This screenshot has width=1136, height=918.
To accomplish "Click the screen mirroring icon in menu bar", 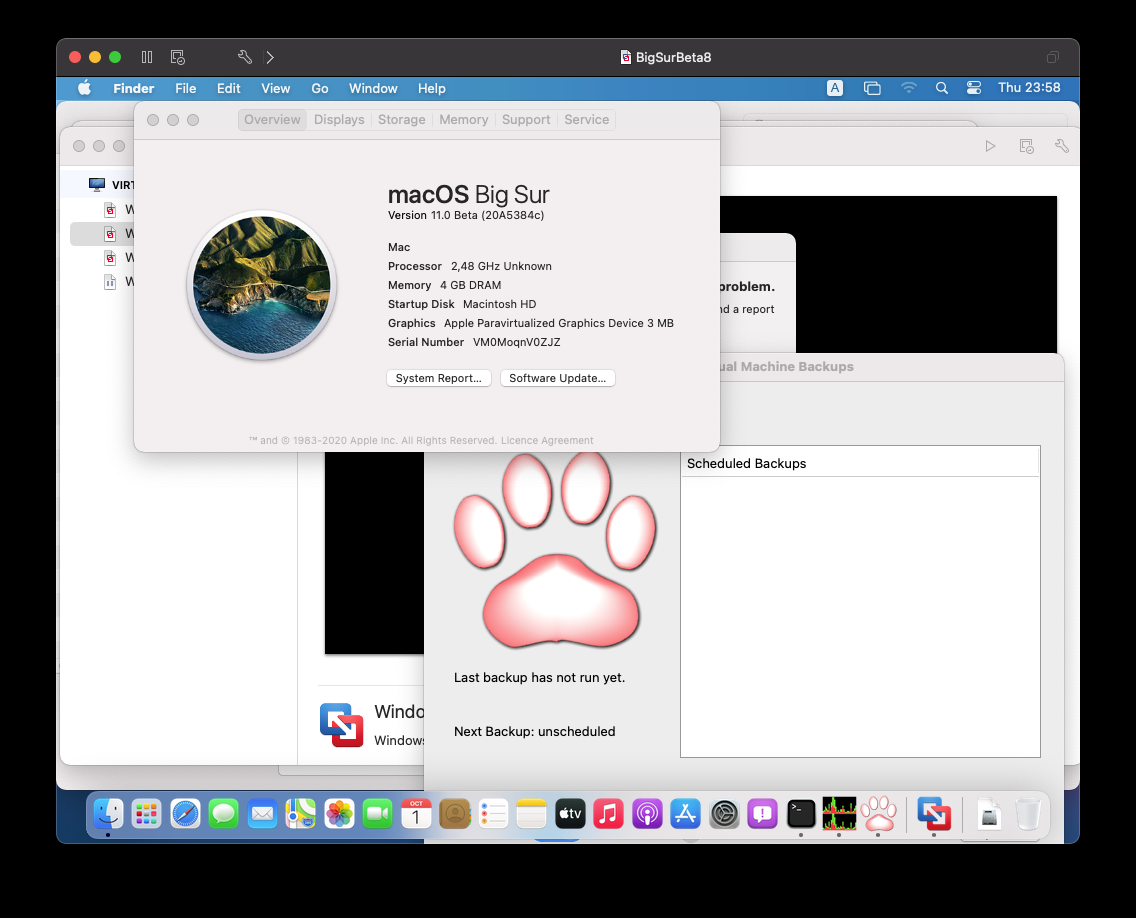I will point(872,88).
